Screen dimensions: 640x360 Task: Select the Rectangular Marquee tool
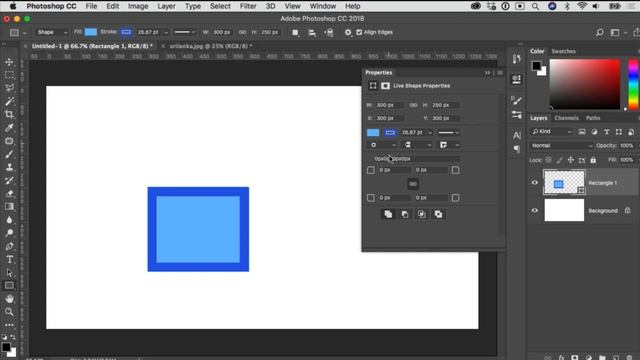coord(9,75)
